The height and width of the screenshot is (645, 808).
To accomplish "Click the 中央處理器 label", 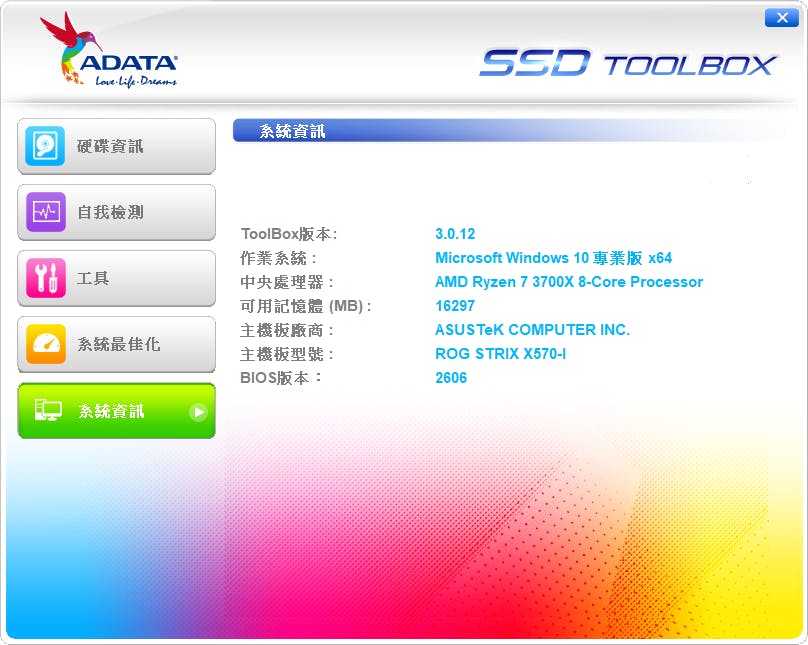I will [287, 282].
